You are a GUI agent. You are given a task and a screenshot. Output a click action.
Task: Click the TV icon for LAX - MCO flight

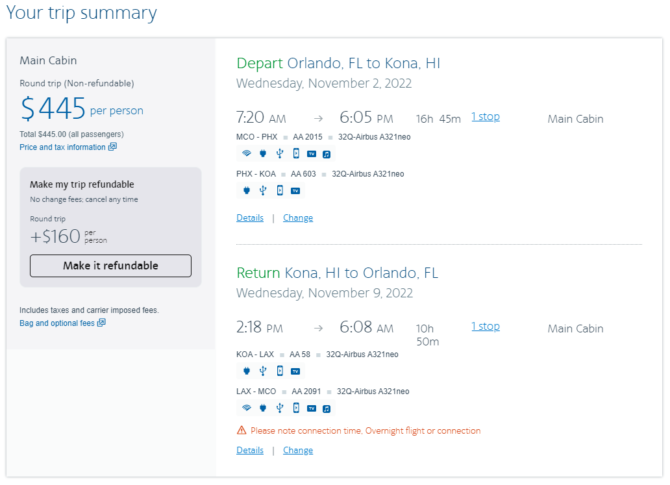tap(311, 409)
